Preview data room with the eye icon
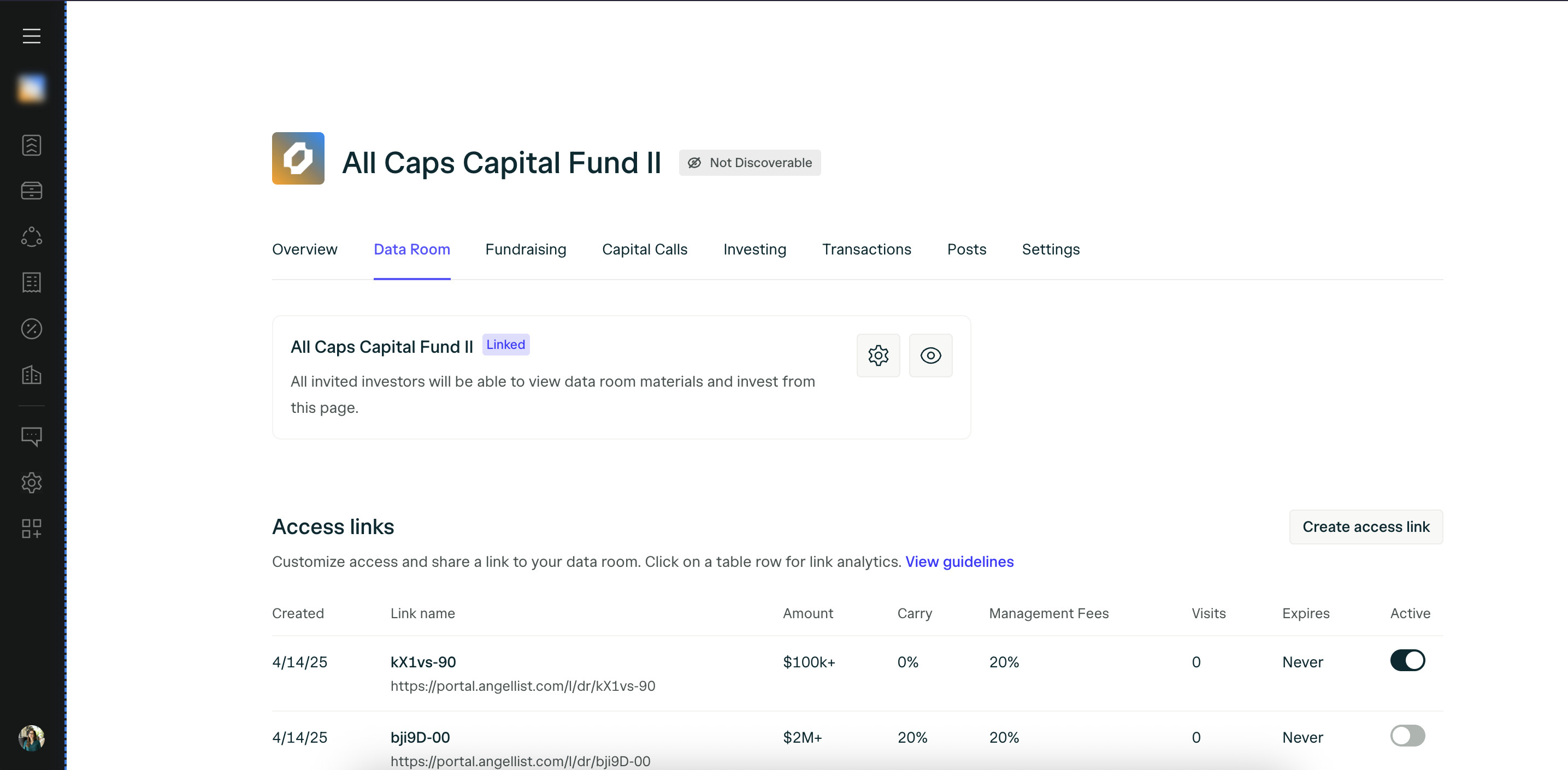This screenshot has height=770, width=1568. [x=930, y=355]
